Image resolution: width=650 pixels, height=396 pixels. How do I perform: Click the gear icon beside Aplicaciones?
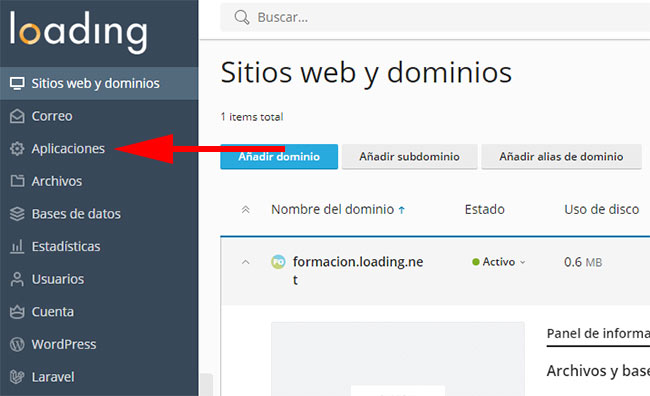[17, 148]
